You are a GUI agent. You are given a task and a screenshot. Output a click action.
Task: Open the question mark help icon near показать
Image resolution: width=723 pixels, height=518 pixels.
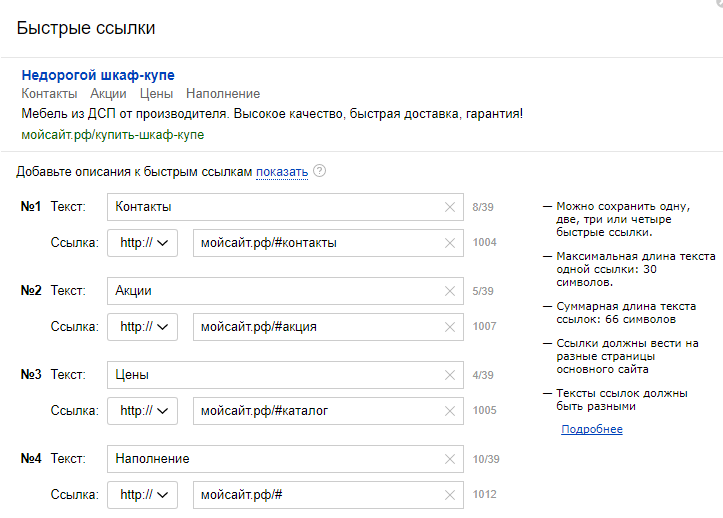[319, 171]
